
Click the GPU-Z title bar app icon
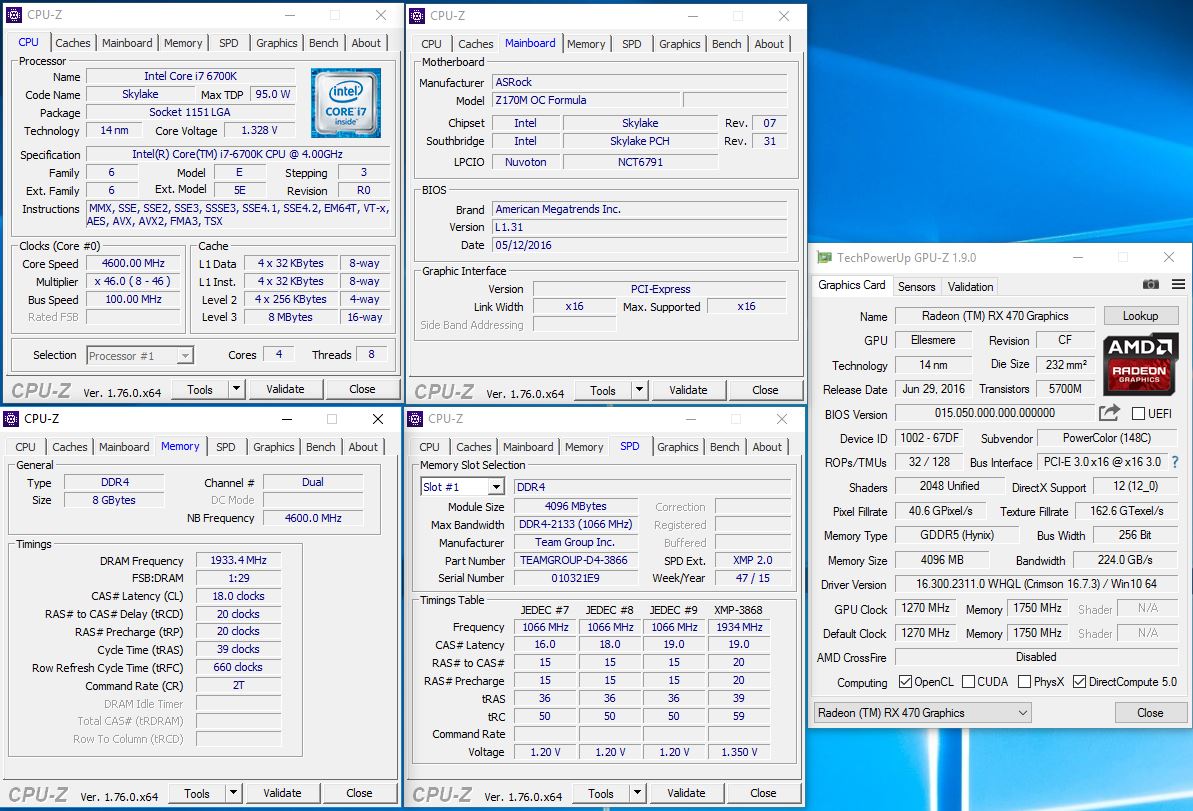pos(824,258)
